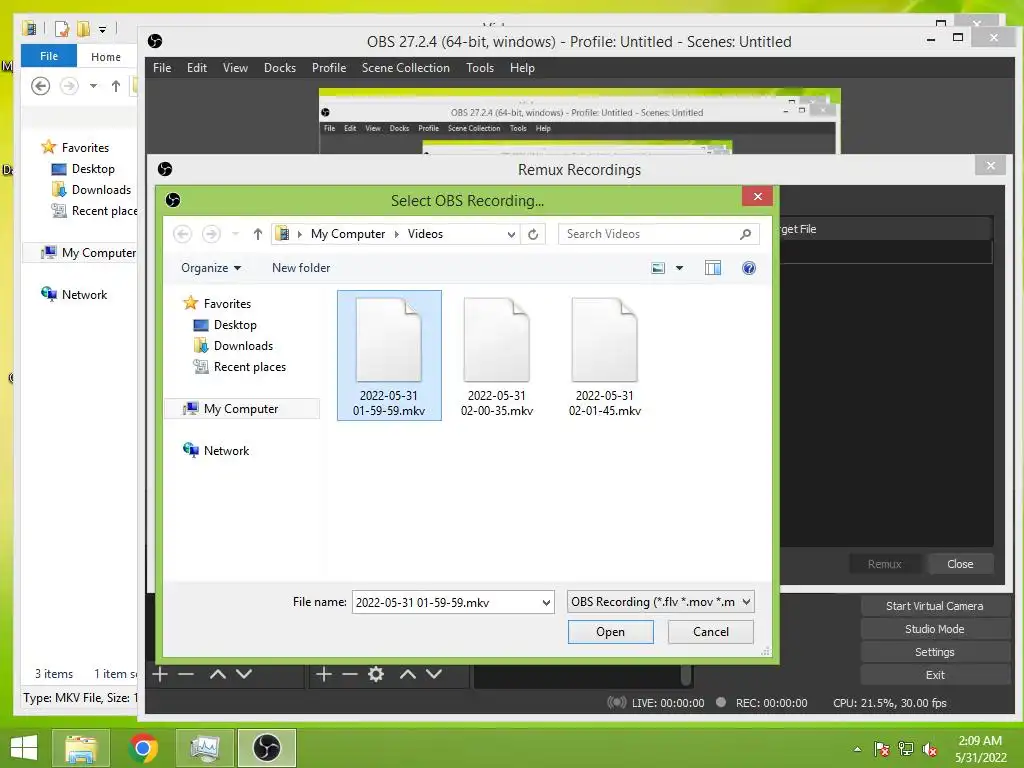Expand the address bar path history dropdown
This screenshot has height=768, width=1024.
point(511,234)
